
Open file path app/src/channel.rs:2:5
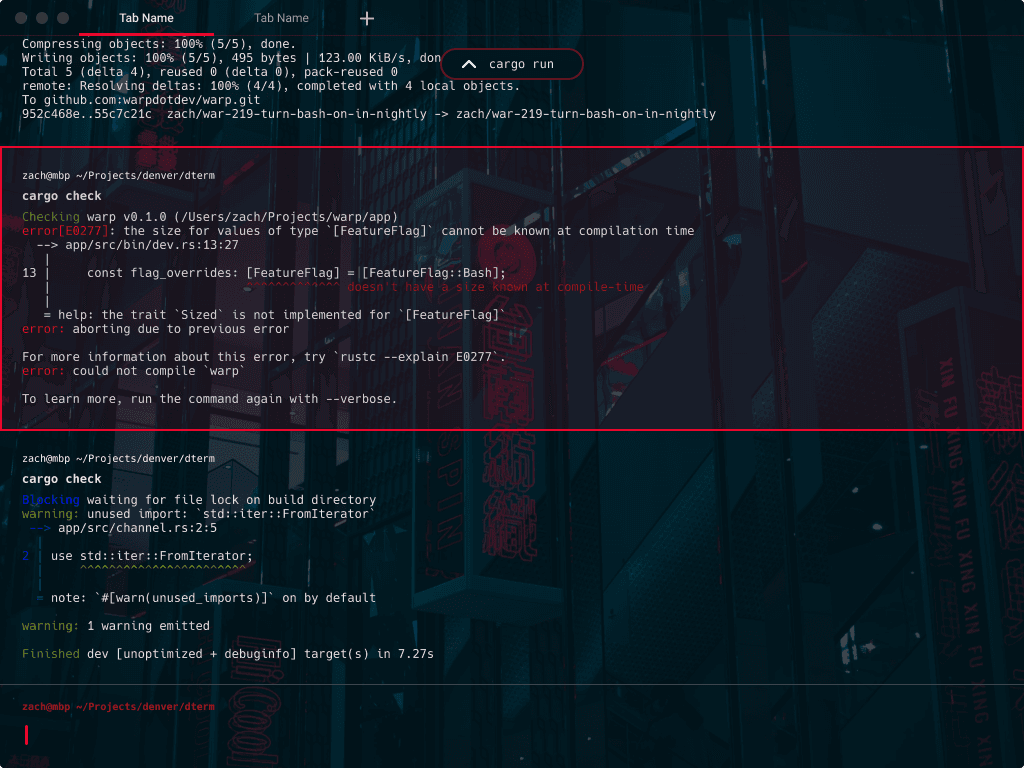(137, 528)
